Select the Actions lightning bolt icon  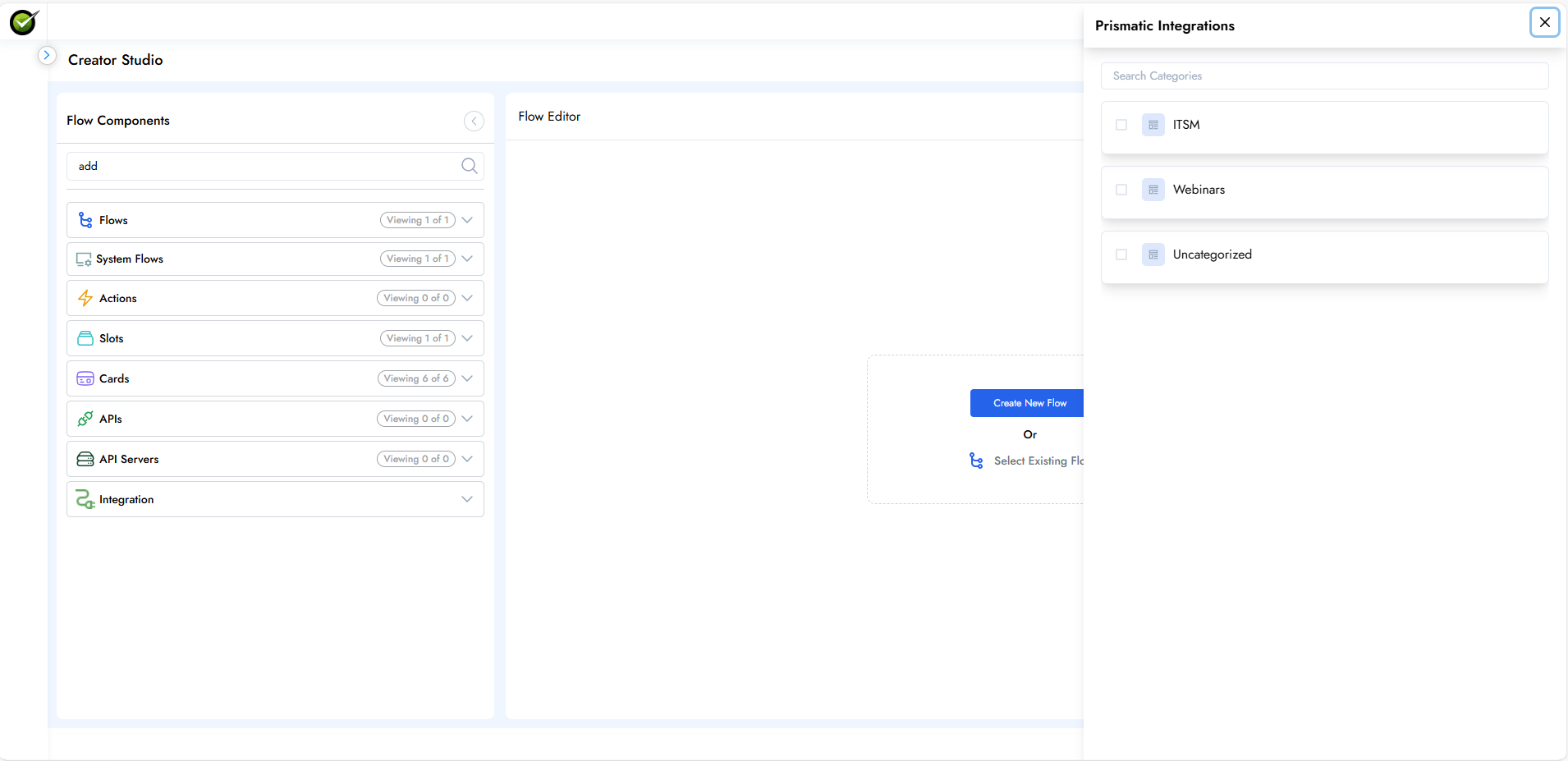pos(85,298)
